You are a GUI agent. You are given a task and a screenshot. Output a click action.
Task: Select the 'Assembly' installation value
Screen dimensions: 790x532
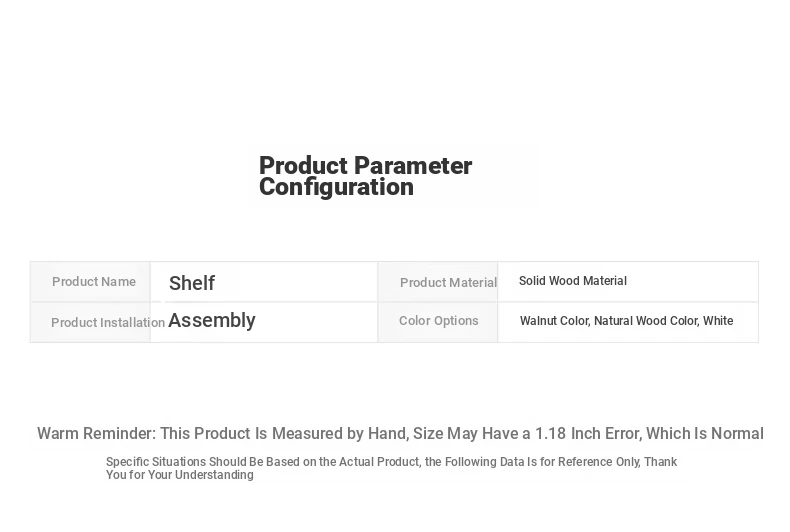point(212,321)
